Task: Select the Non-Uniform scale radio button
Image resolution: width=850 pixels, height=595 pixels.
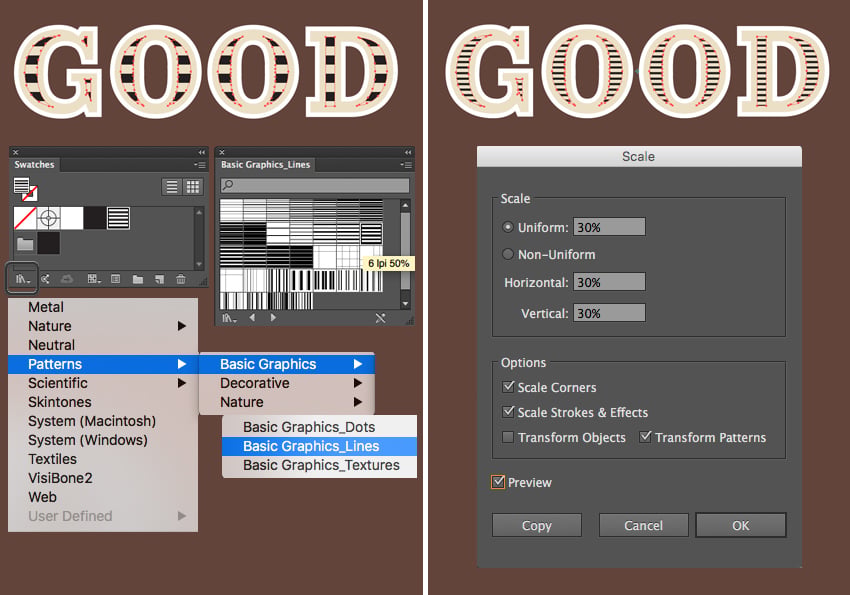Action: (x=508, y=254)
